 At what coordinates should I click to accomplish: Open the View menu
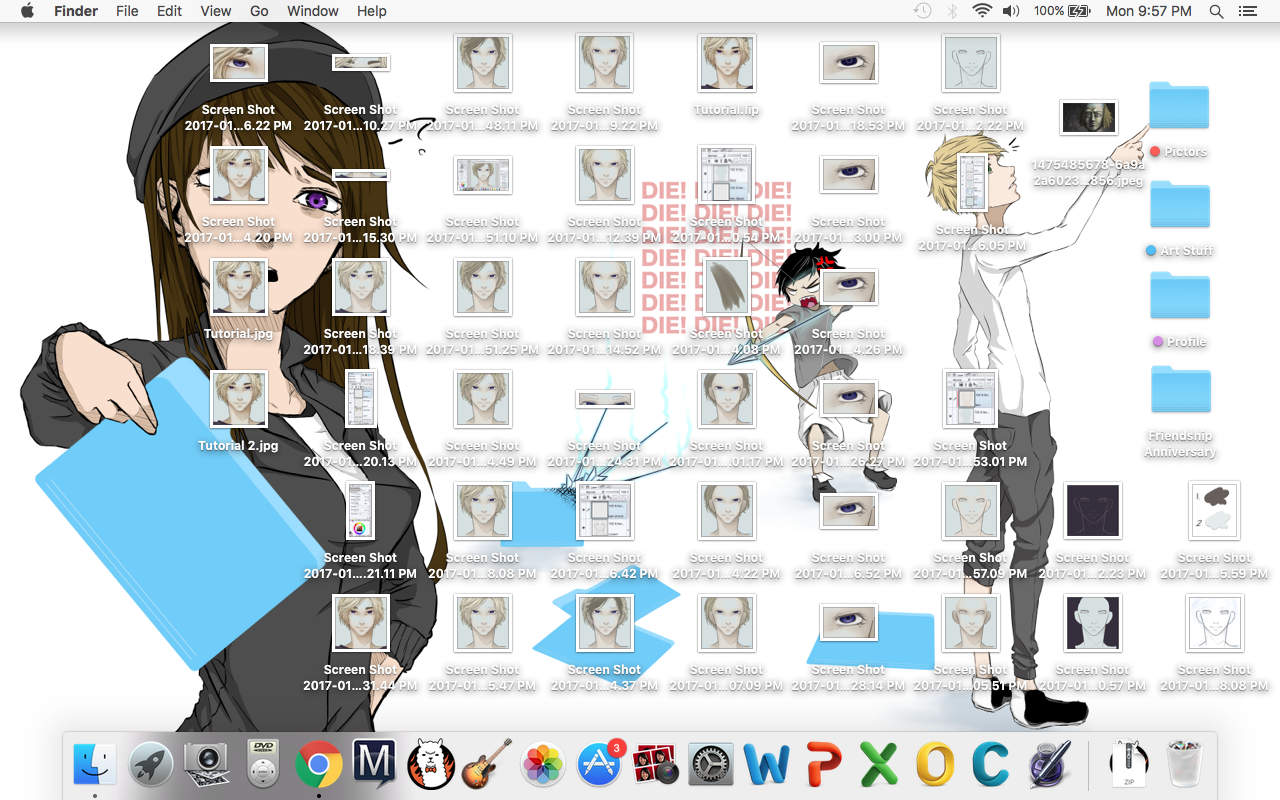point(216,11)
